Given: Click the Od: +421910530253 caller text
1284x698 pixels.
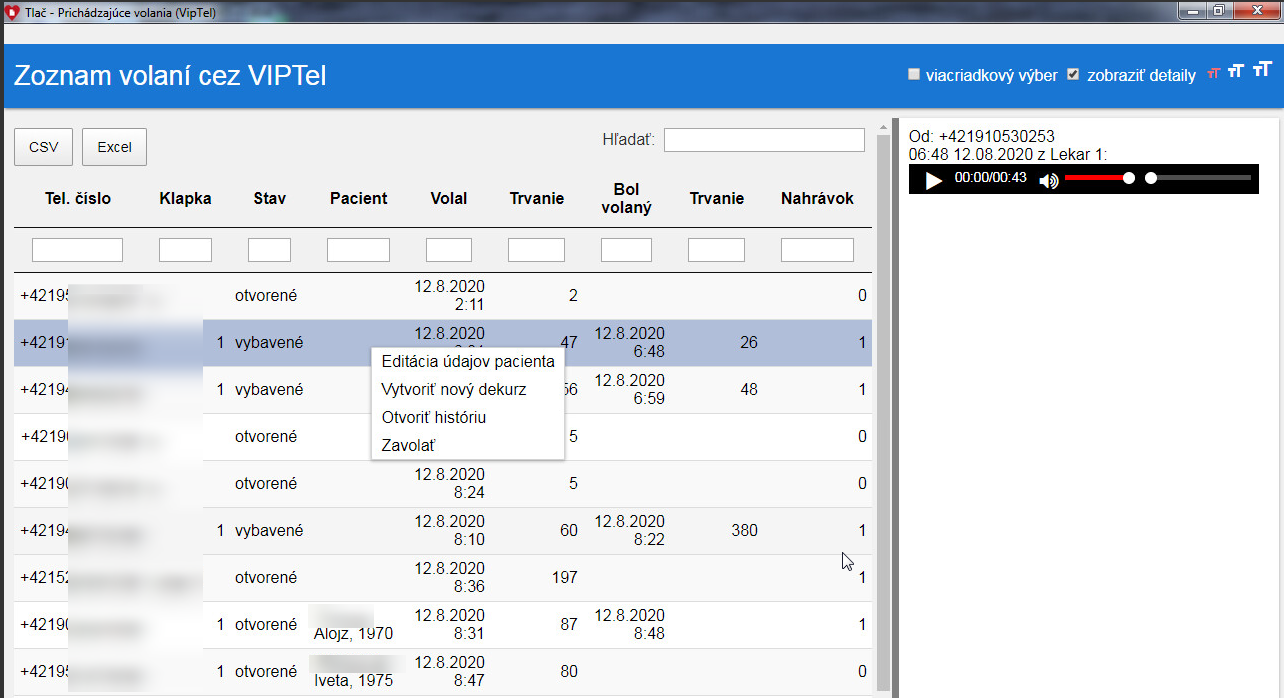Looking at the screenshot, I should tap(982, 136).
